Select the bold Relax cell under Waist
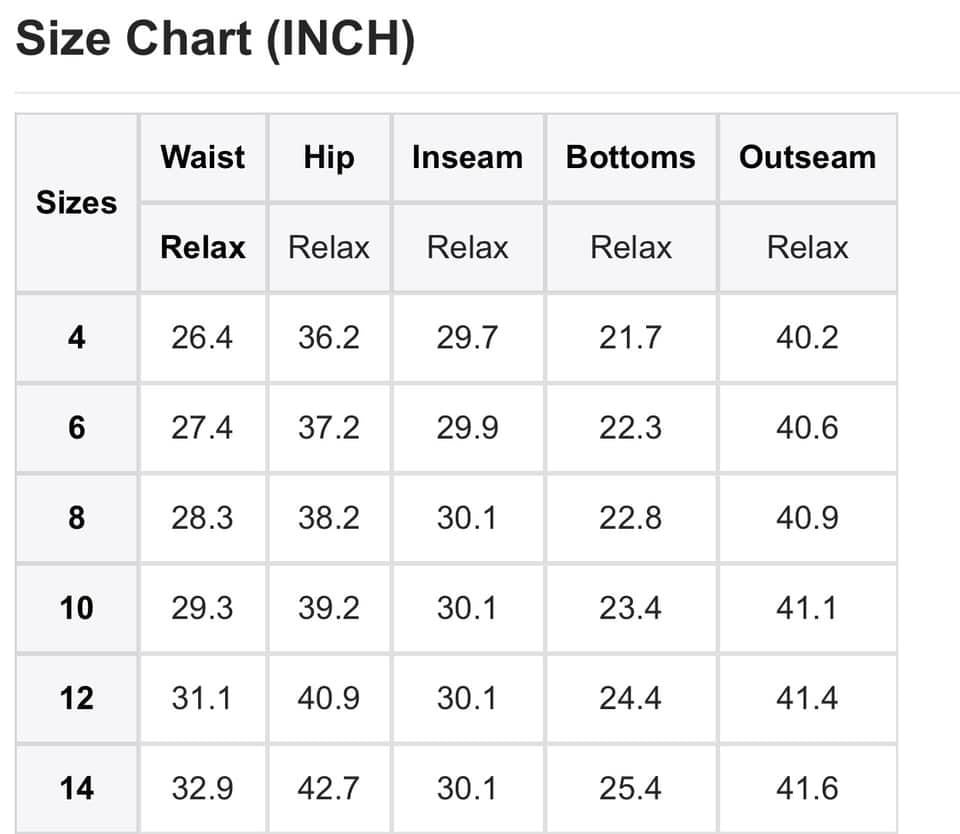 (x=203, y=247)
